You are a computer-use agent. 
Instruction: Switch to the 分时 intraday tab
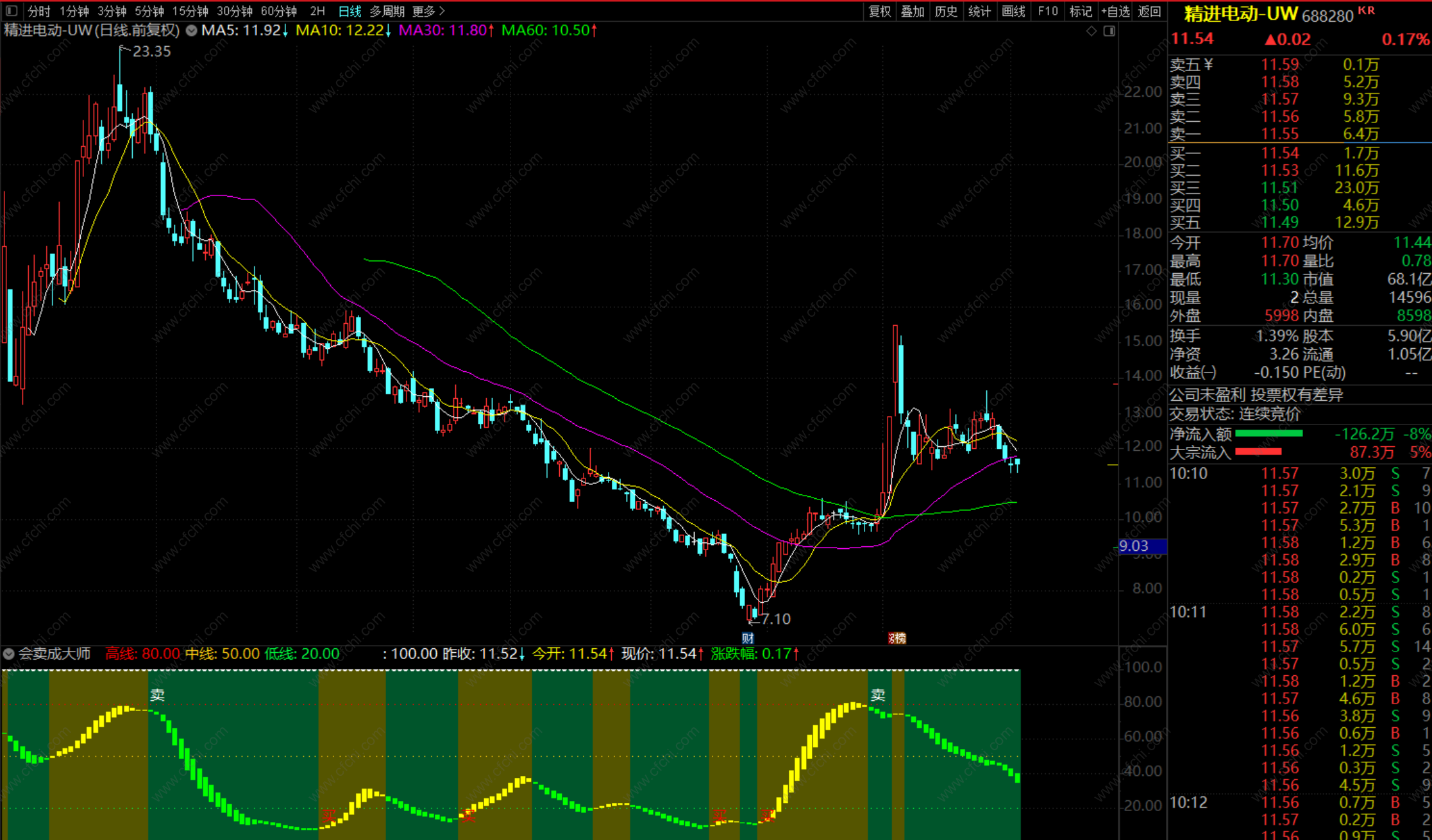tap(38, 11)
